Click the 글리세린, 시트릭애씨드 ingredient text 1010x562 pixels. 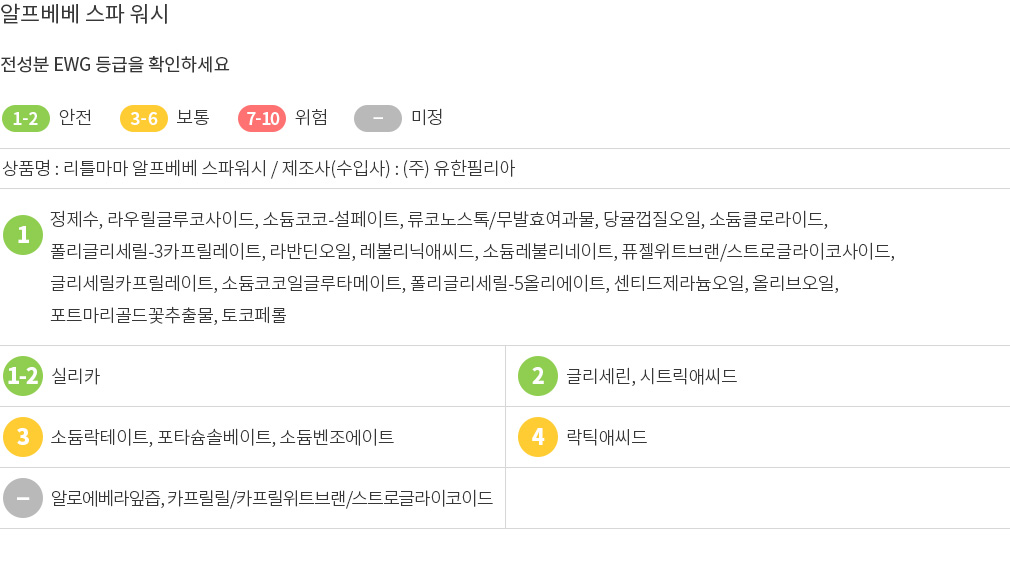coord(651,376)
